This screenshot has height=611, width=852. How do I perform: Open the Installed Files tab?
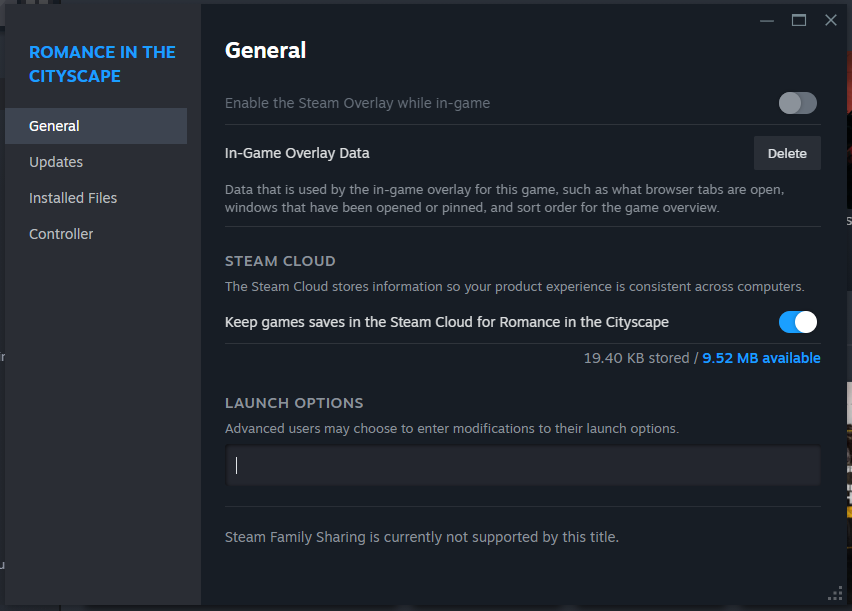(96, 198)
